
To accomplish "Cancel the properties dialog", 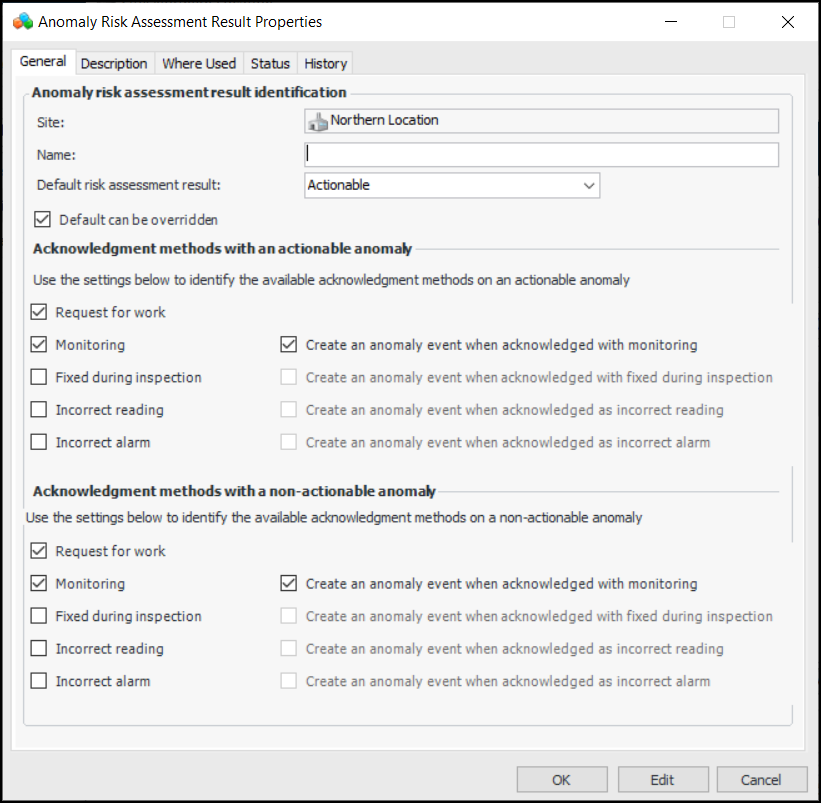I will (761, 780).
